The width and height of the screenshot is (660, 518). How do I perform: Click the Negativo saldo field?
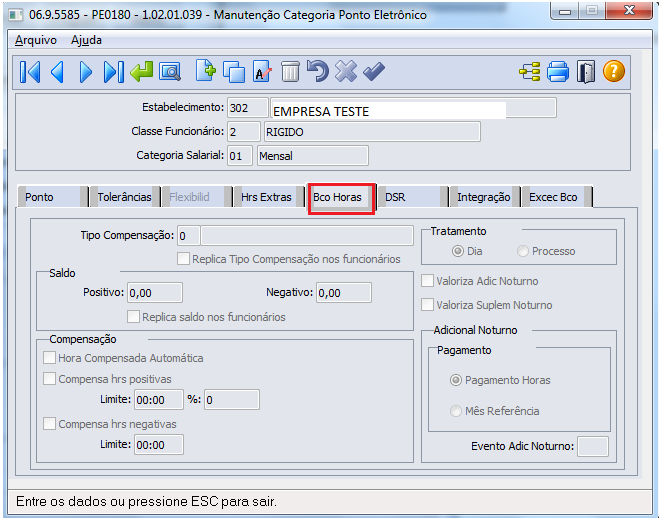point(344,292)
